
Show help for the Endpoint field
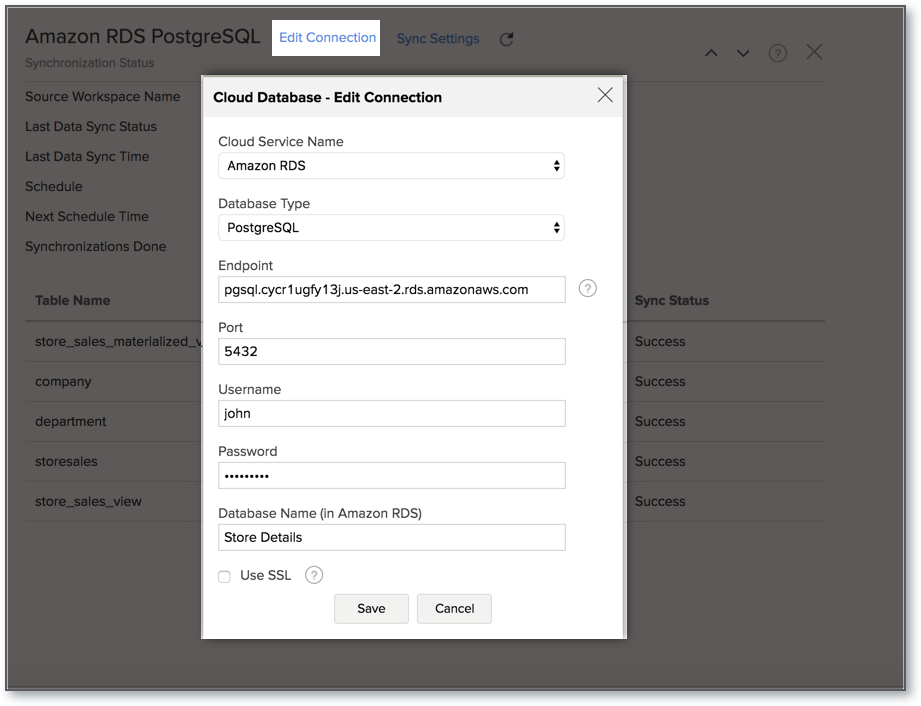pyautogui.click(x=587, y=288)
